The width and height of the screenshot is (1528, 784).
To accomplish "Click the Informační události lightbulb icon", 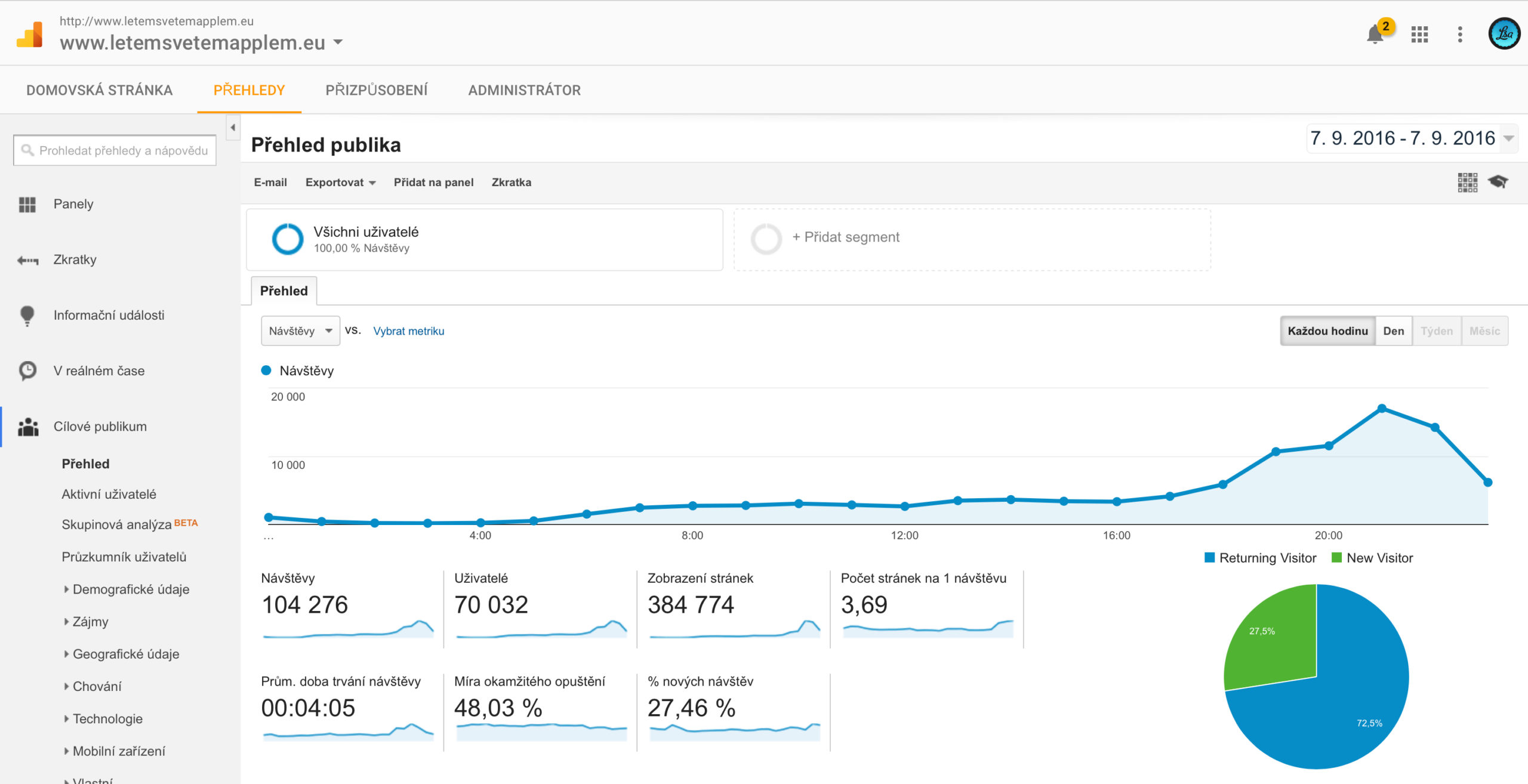I will click(27, 316).
